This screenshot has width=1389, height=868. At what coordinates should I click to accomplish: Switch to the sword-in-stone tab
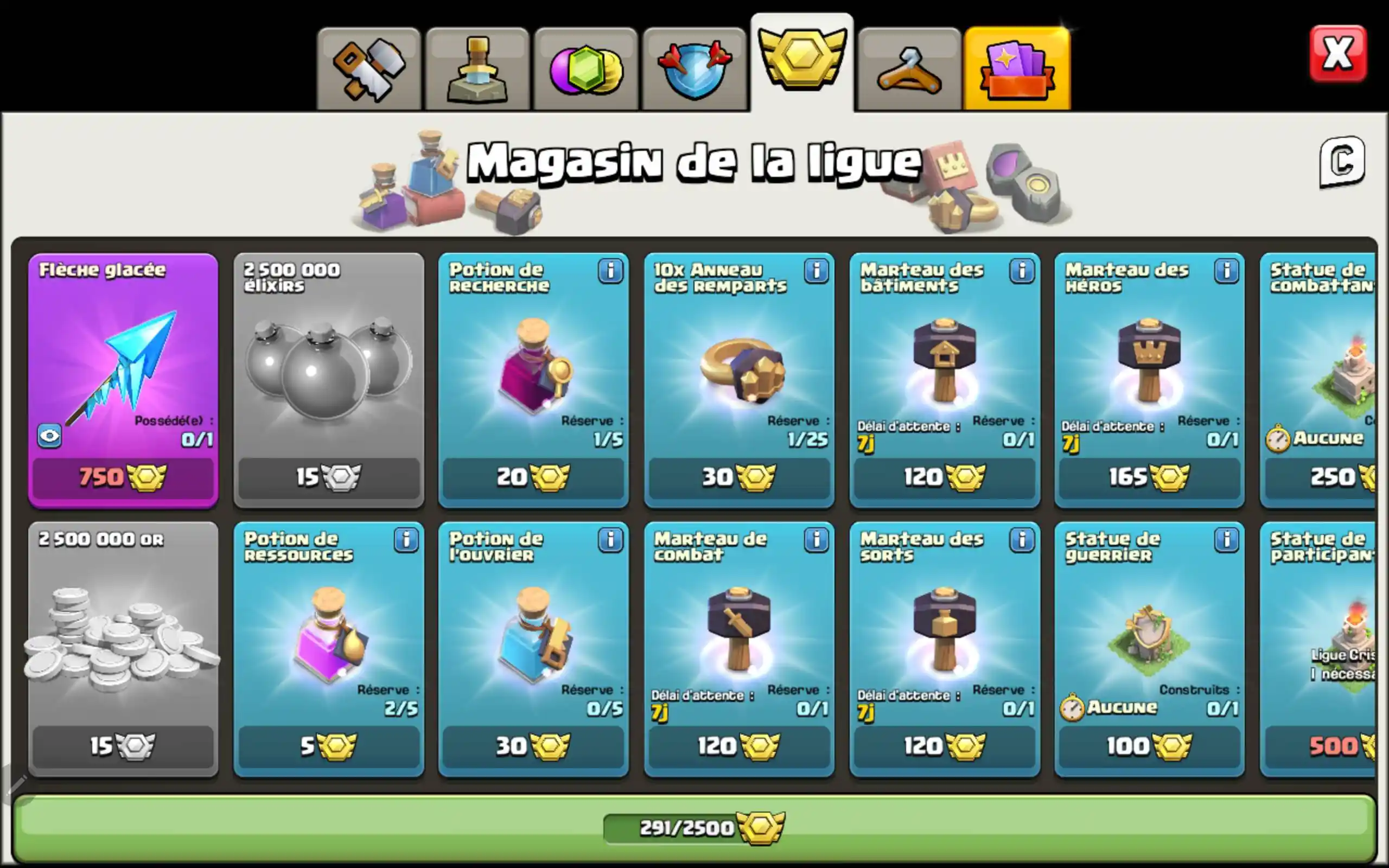(477, 69)
